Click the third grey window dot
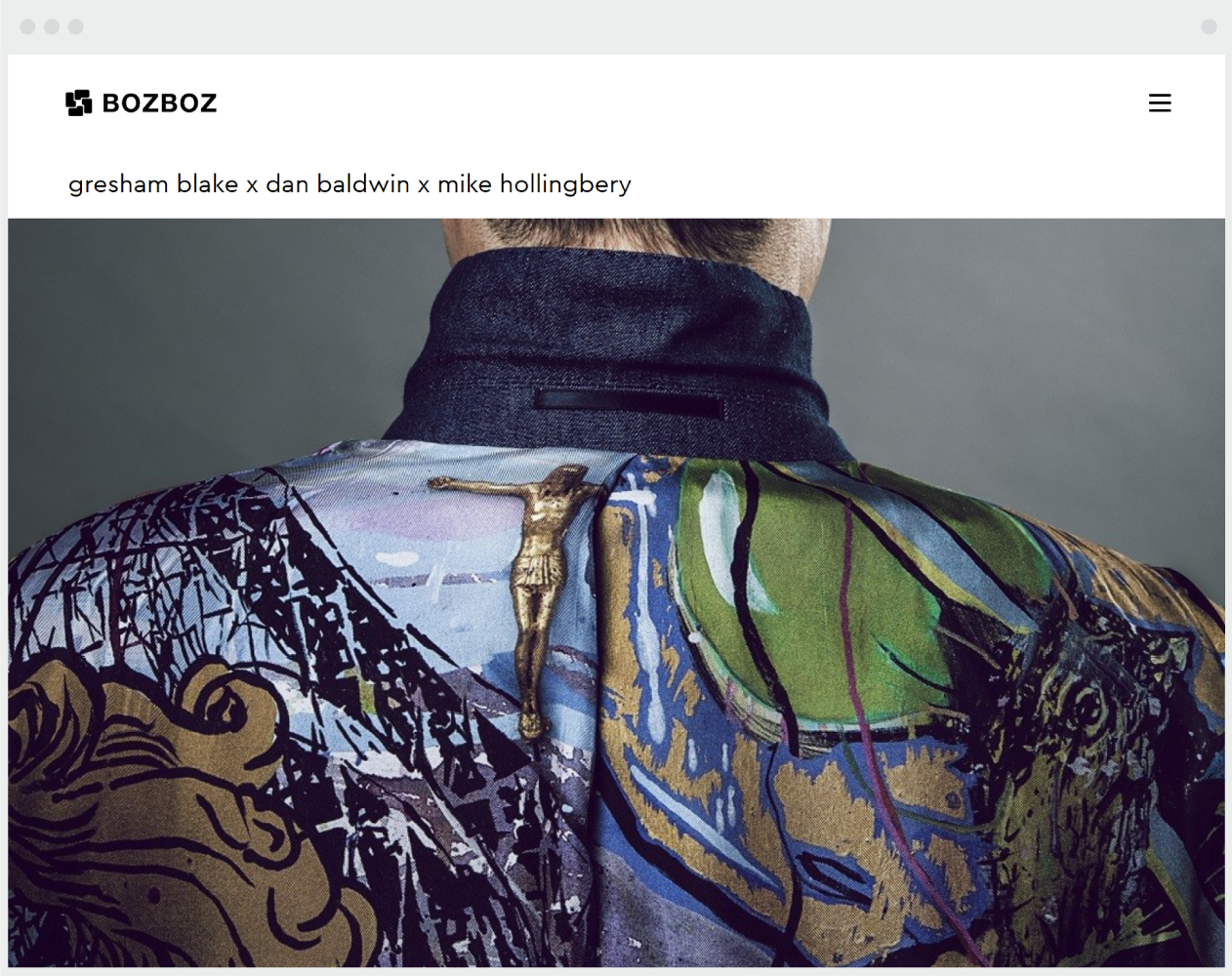1232x976 pixels. tap(76, 26)
